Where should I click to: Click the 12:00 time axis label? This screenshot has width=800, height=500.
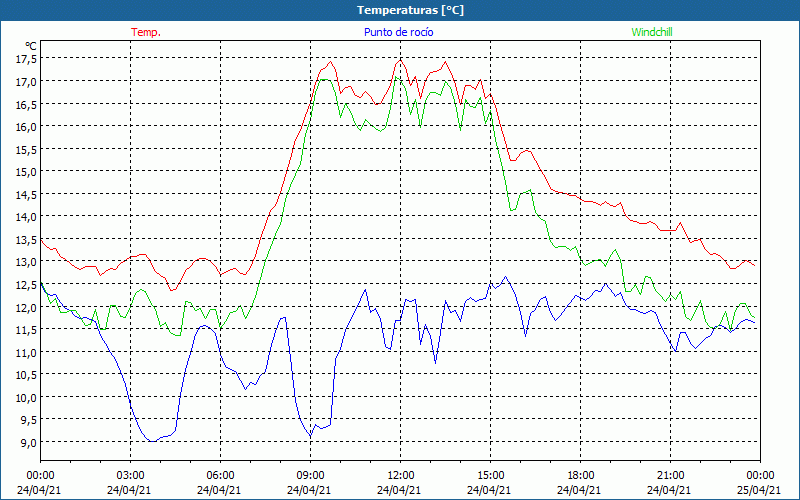click(401, 476)
